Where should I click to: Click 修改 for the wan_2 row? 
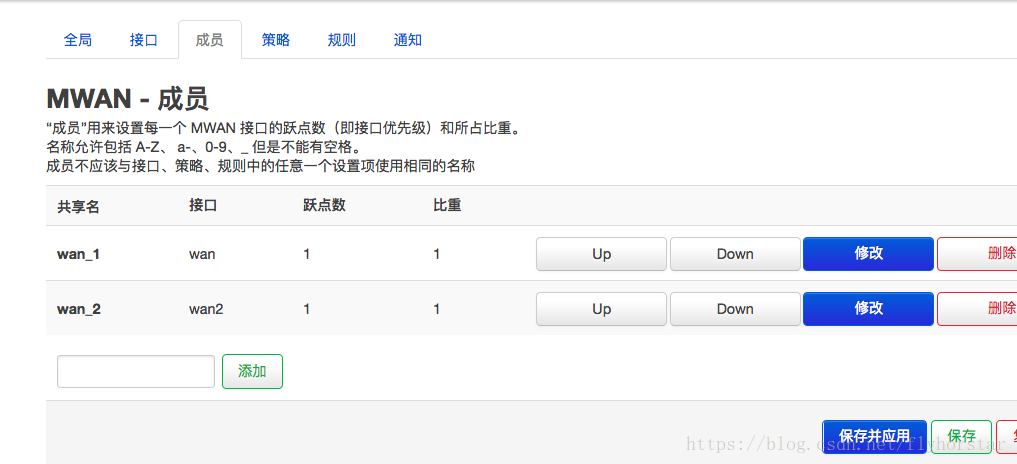coord(868,309)
